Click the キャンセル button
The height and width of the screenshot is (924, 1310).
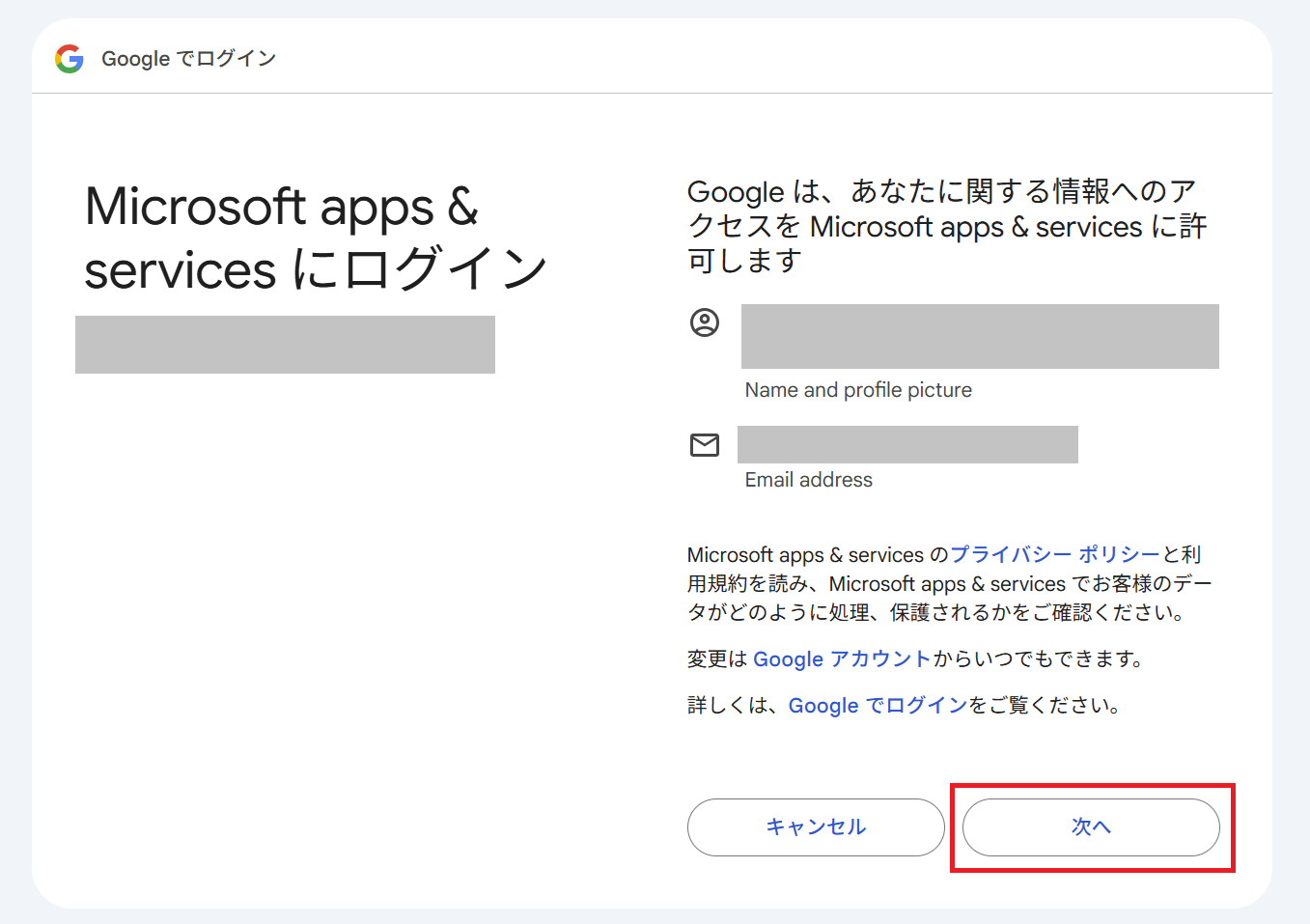(x=816, y=827)
